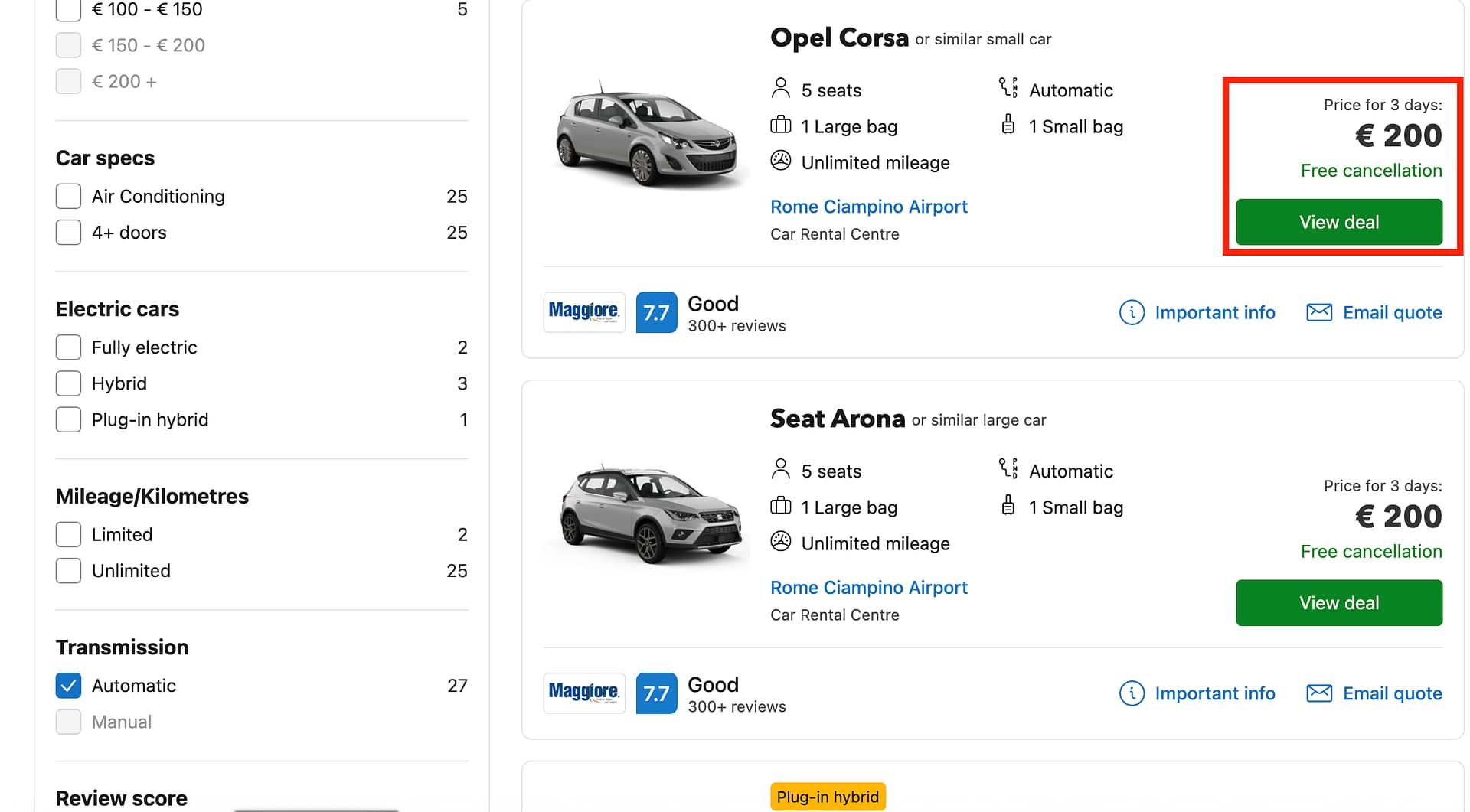1470x812 pixels.
Task: Click the unlimited mileage icon for Opel Corsa
Action: point(780,161)
